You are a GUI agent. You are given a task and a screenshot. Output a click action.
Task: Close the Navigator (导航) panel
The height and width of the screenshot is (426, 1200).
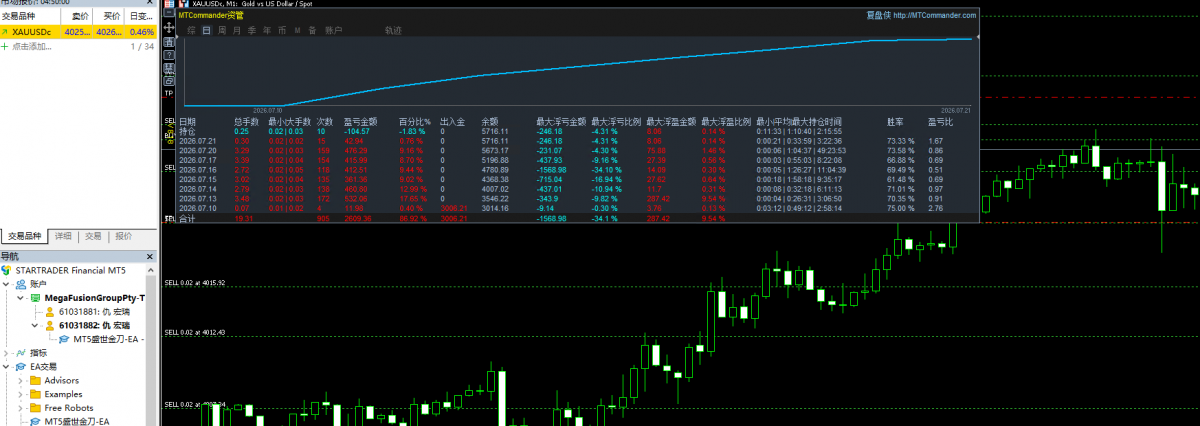[x=151, y=257]
